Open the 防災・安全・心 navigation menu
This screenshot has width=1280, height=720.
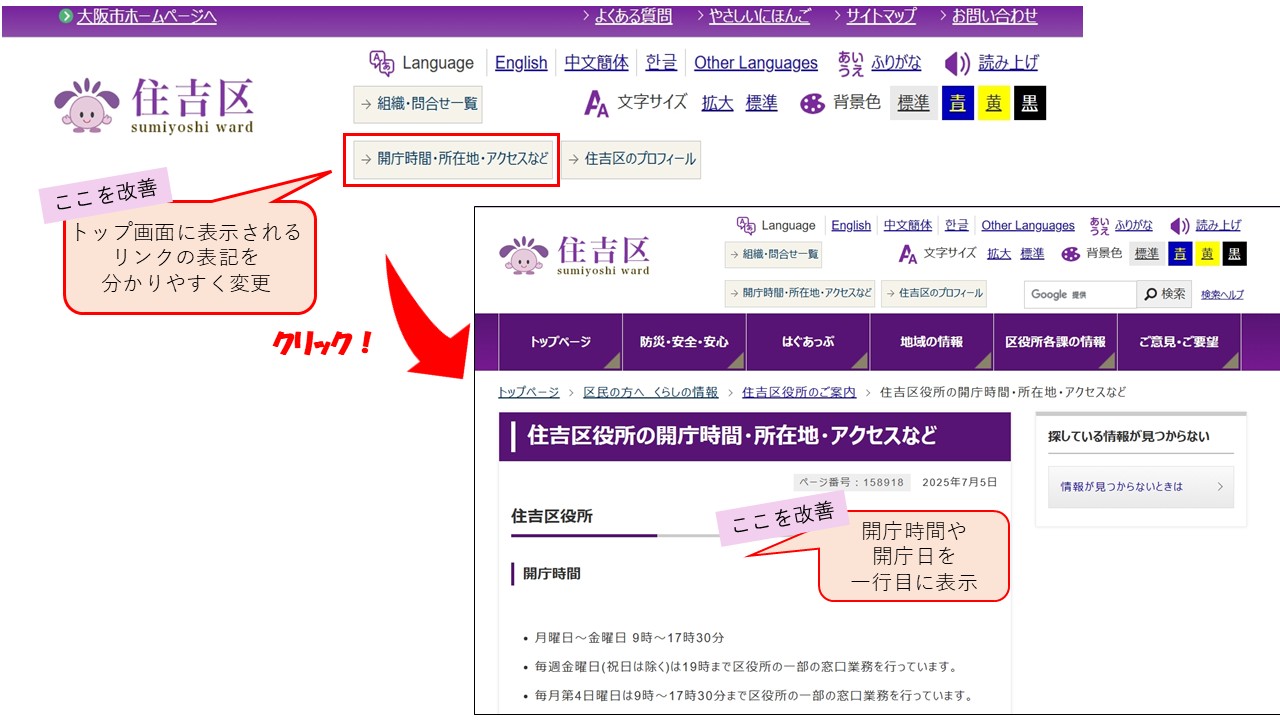coord(684,342)
